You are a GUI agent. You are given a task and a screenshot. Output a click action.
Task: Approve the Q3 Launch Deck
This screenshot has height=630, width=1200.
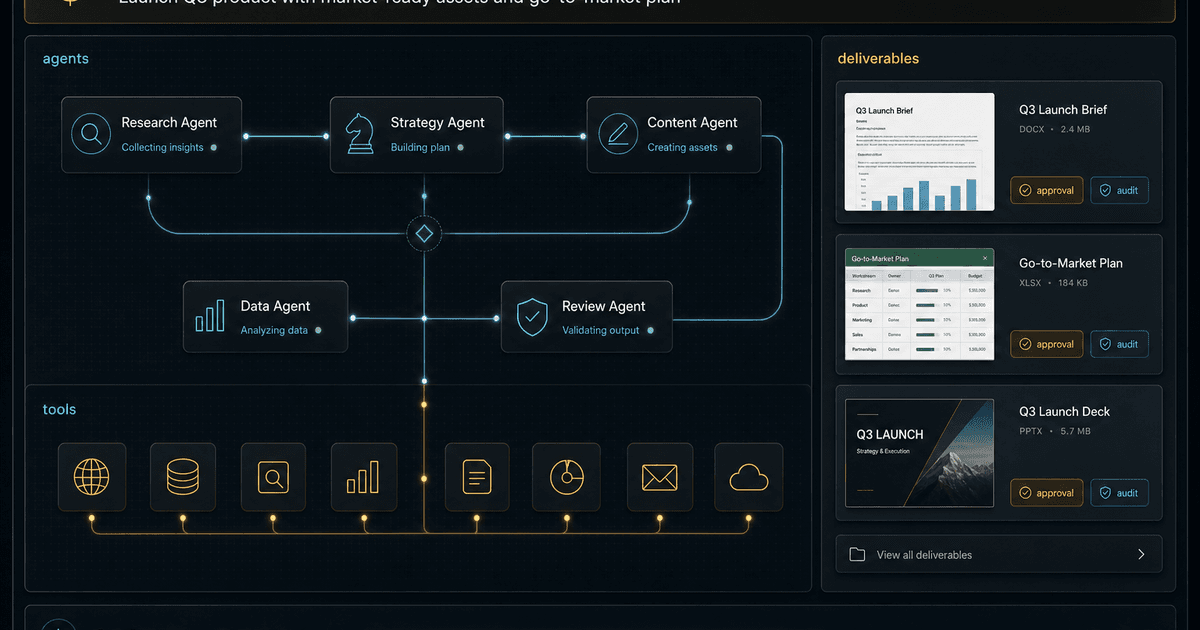click(1046, 493)
